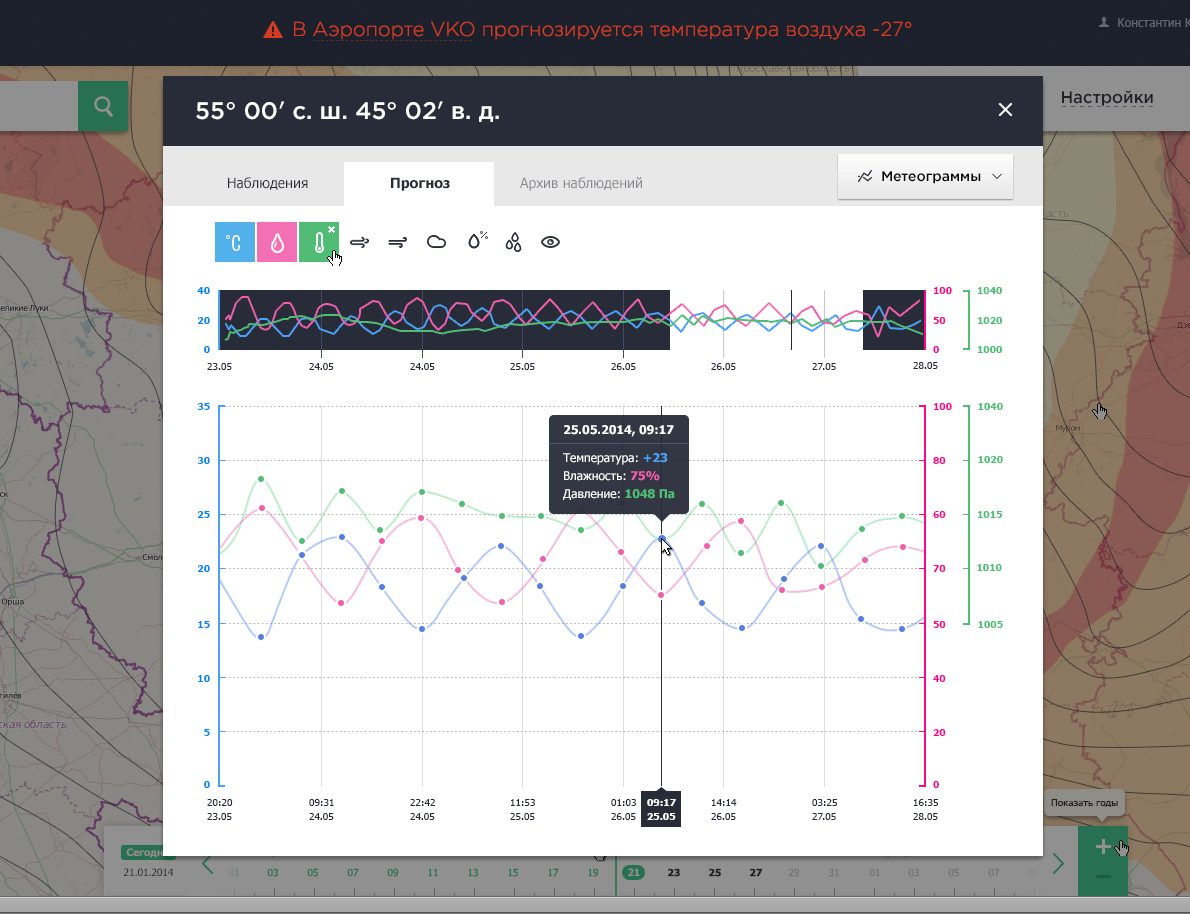This screenshot has width=1190, height=914.
Task: Close the coordinates forecast dialog
Action: 1005,110
